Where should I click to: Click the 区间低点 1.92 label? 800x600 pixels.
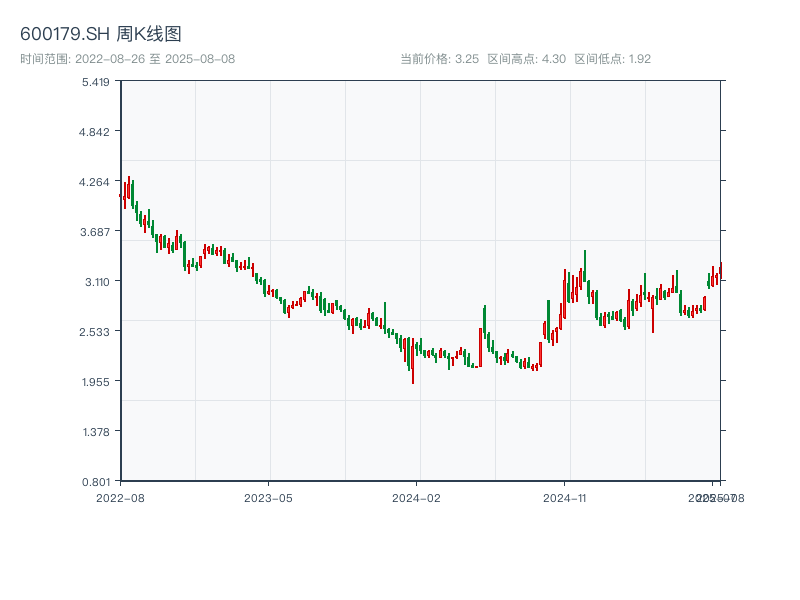[612, 59]
